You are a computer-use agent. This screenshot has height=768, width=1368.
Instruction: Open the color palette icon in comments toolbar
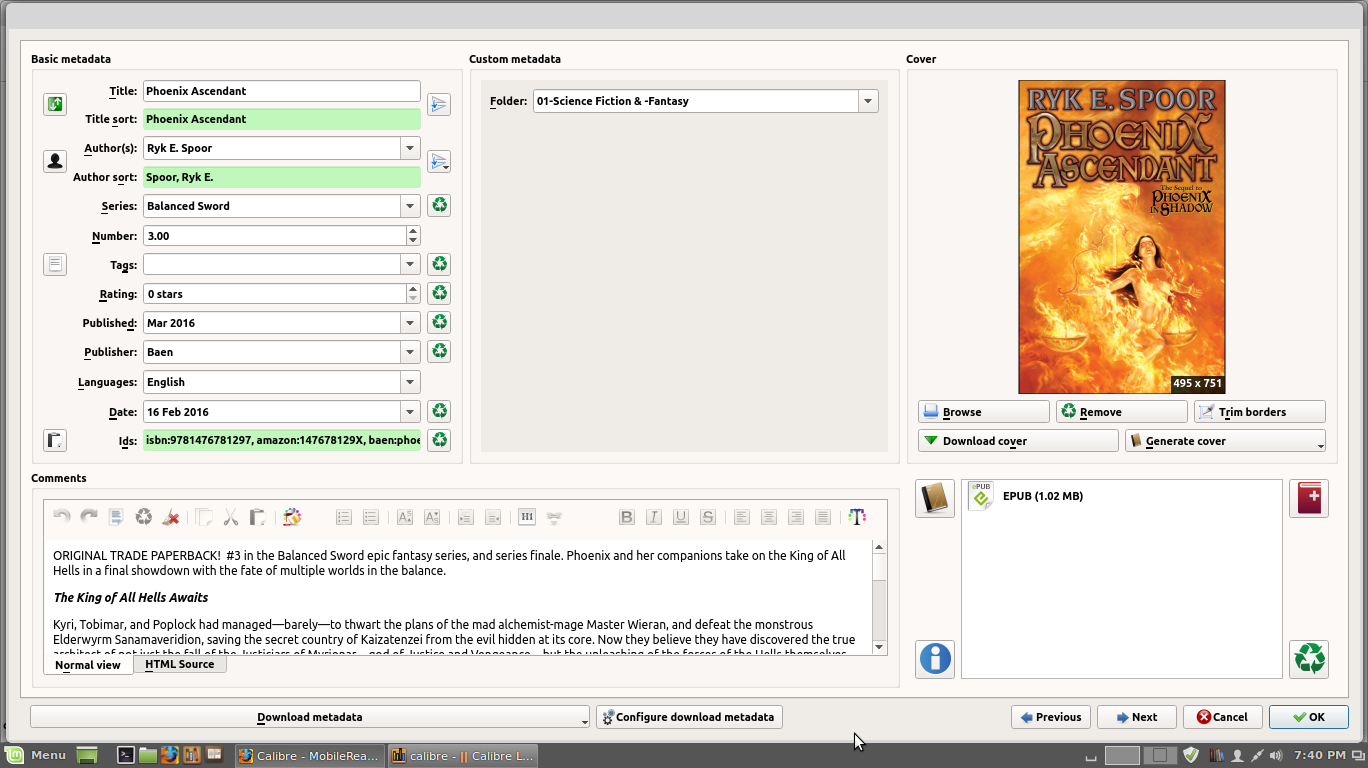pos(292,517)
